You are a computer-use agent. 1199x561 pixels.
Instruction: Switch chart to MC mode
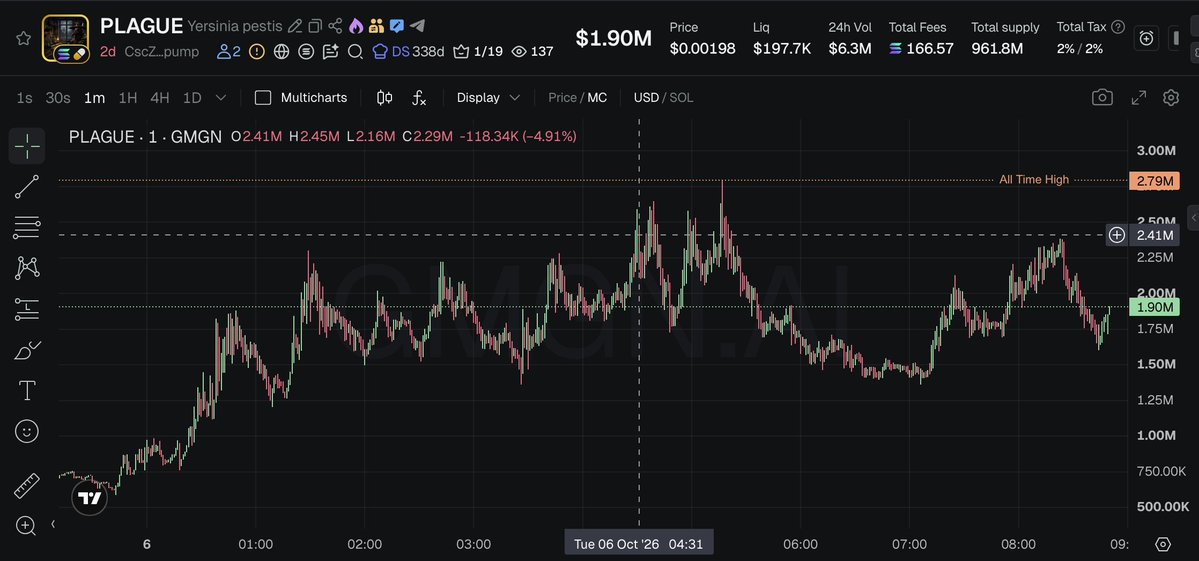click(x=597, y=98)
